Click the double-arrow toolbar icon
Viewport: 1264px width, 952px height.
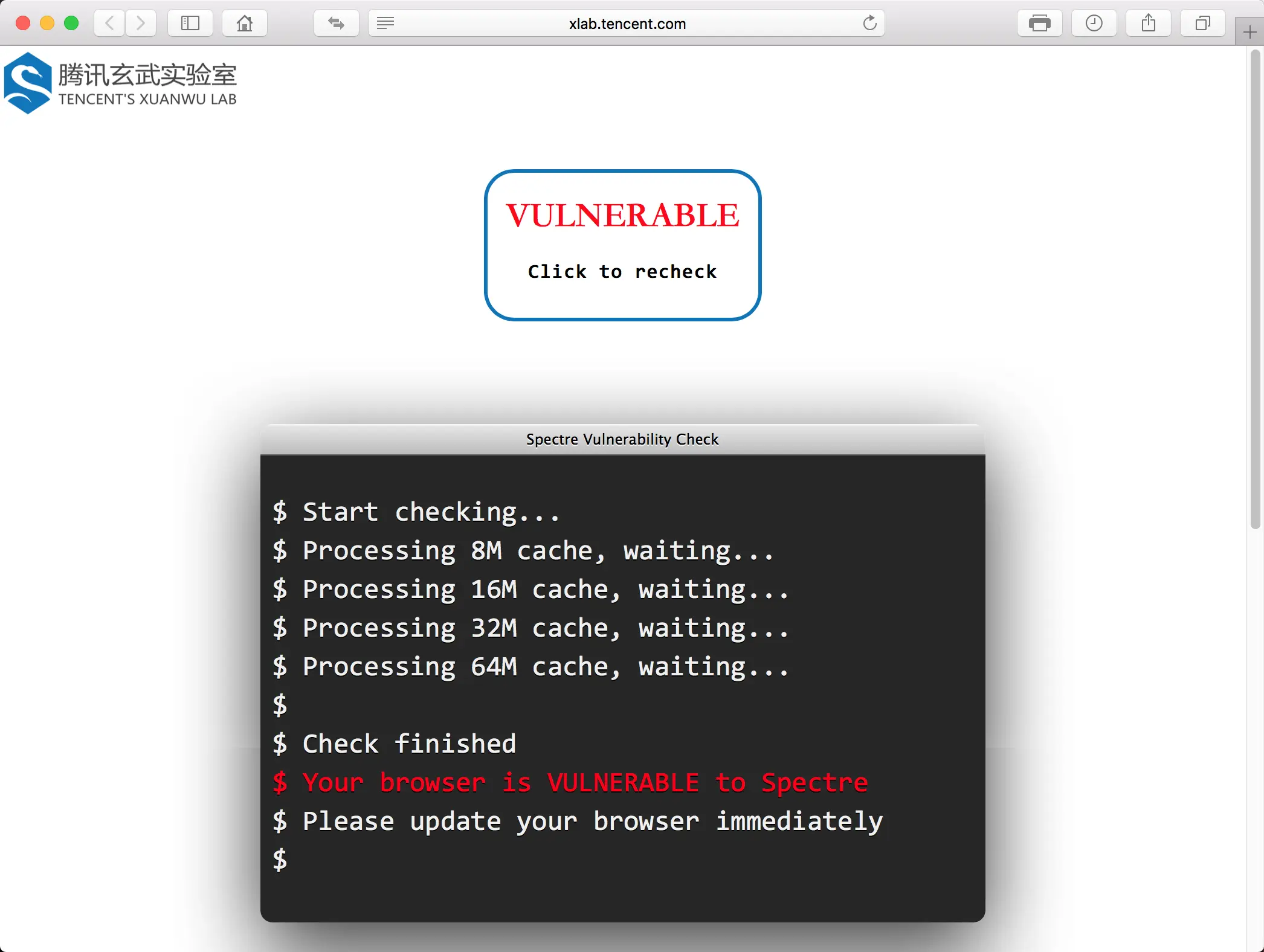coord(336,24)
